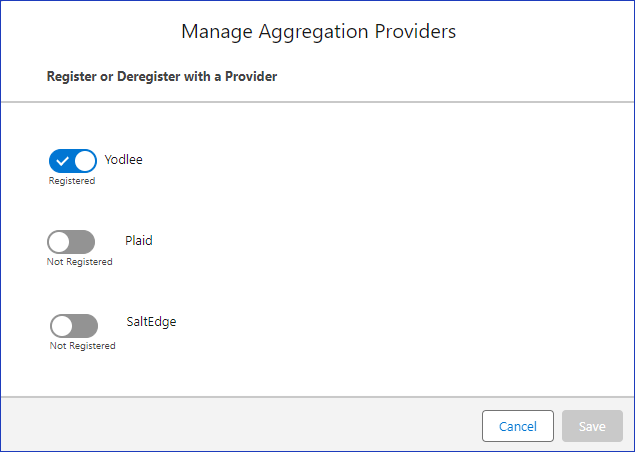Select the Plaid provider name label

139,241
